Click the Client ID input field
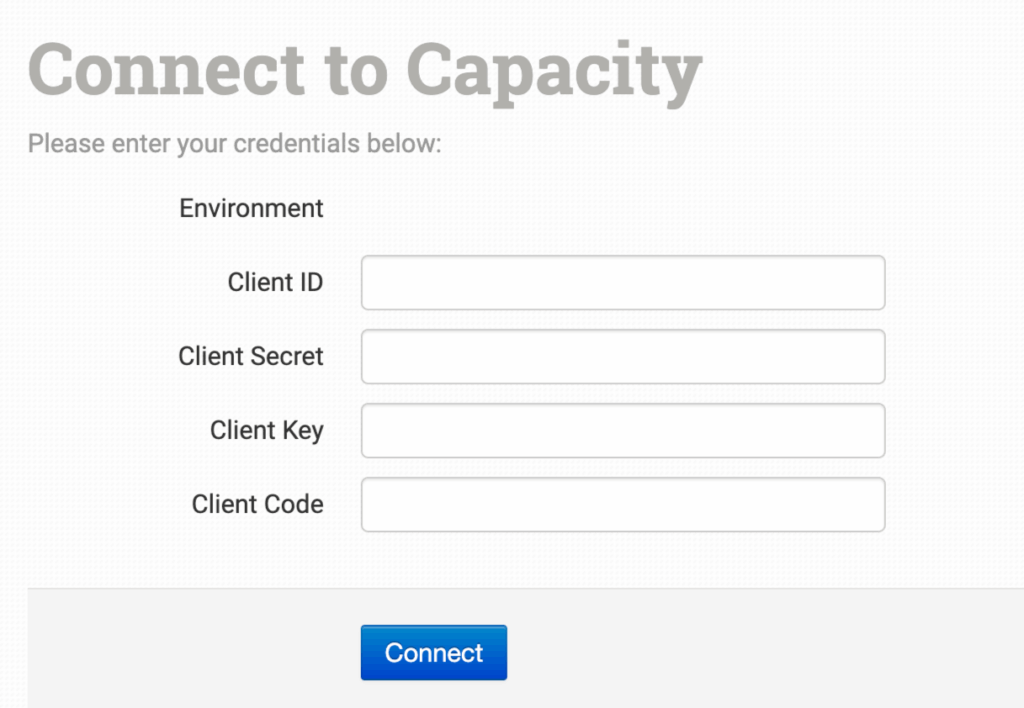The height and width of the screenshot is (708, 1024). pos(622,283)
